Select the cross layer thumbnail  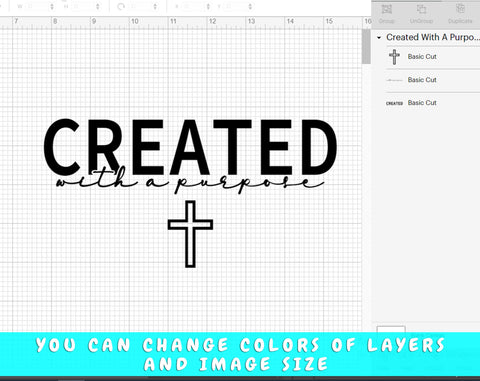pos(394,57)
